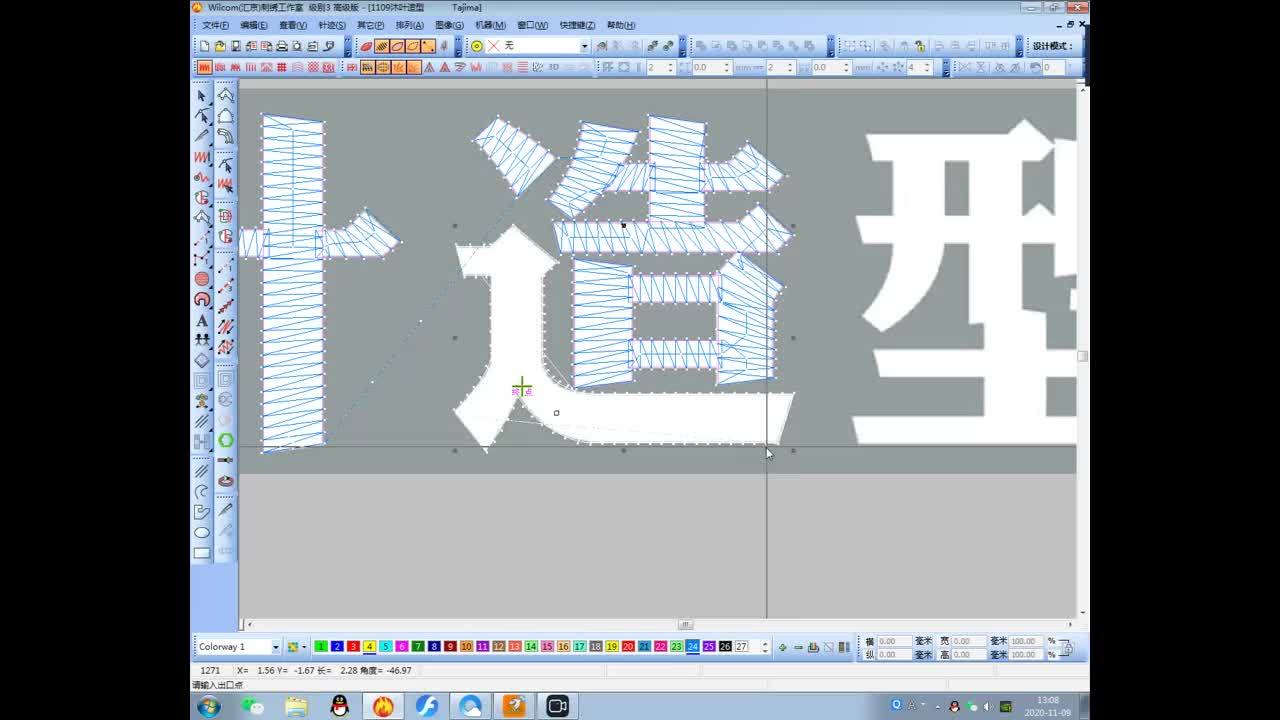1280x720 pixels.
Task: Click the Open file folder icon
Action: [220, 46]
